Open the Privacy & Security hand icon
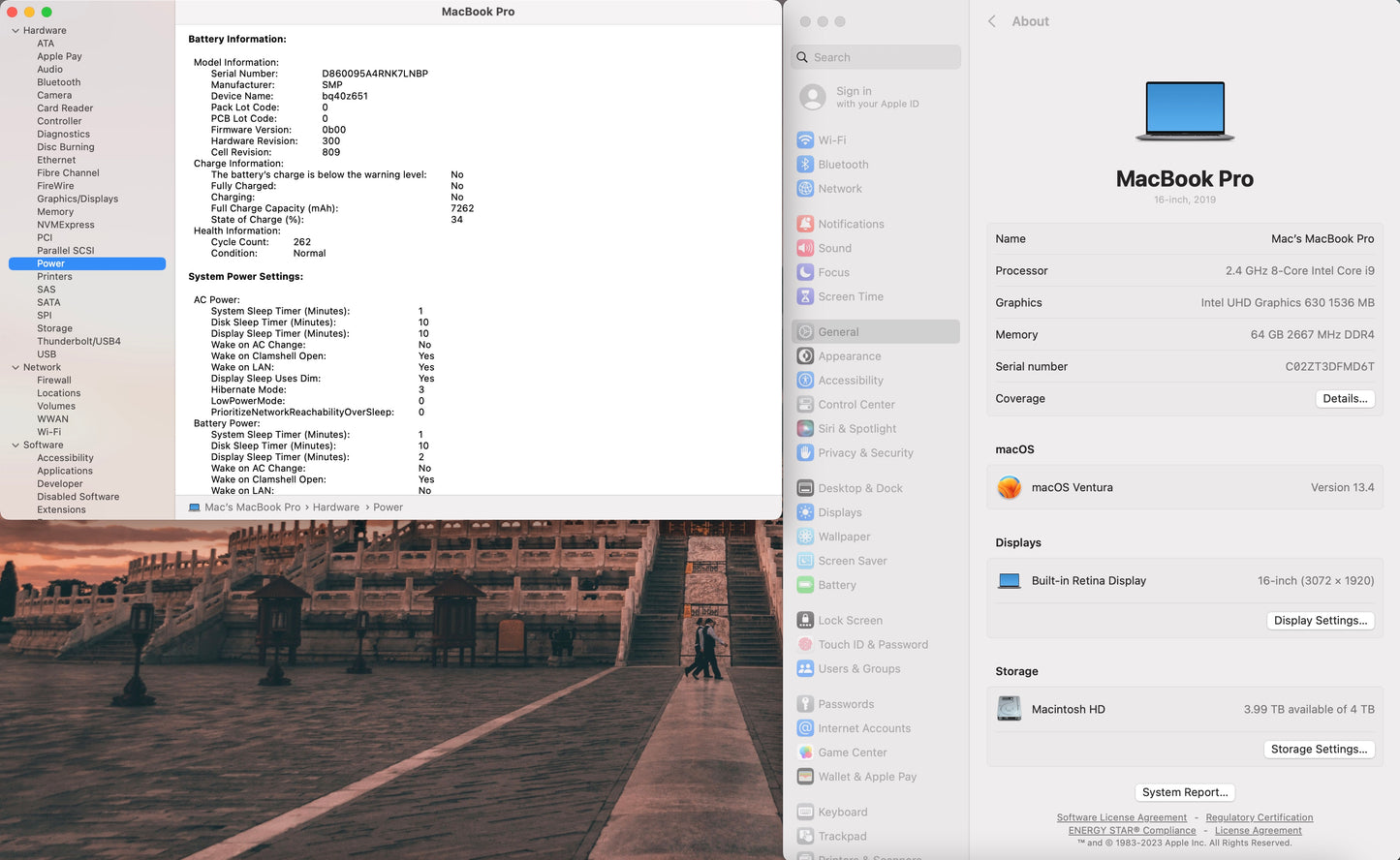Viewport: 1400px width, 860px height. point(805,453)
